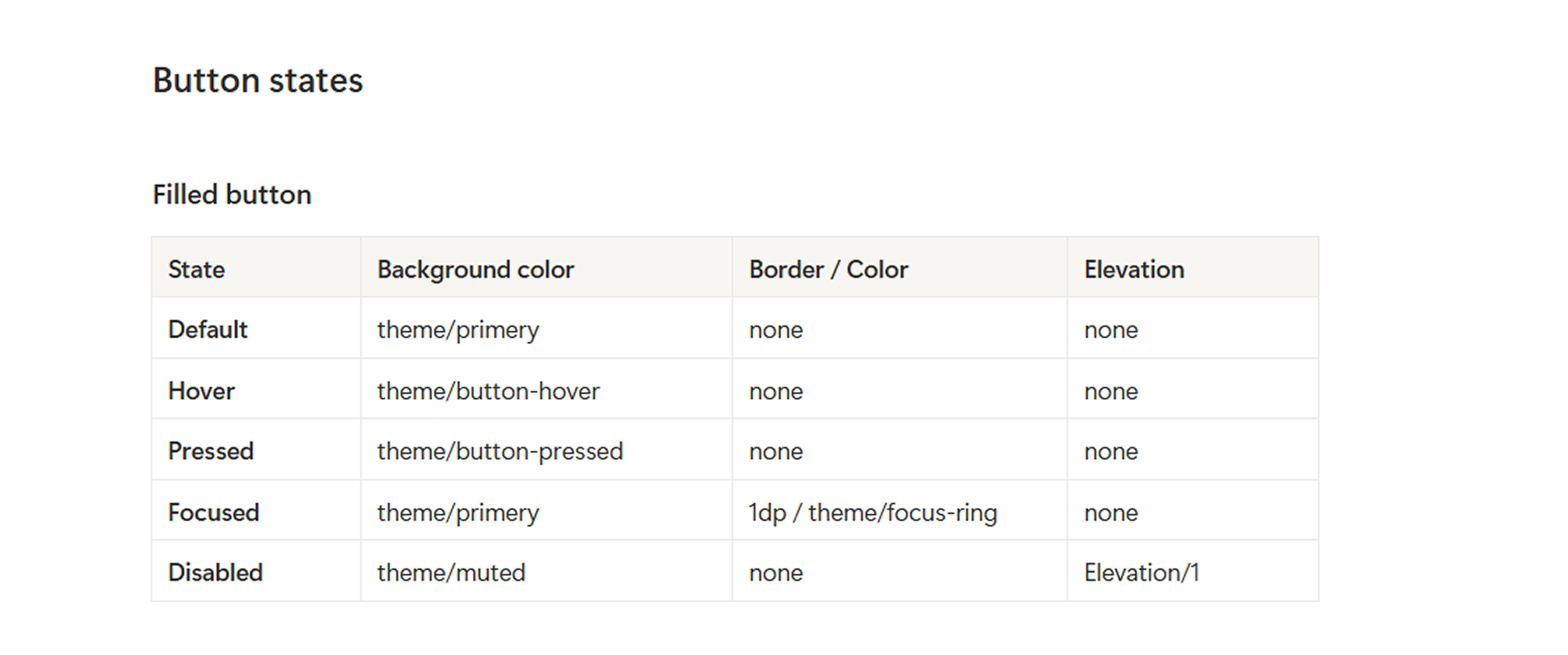Select the 'State' column header
Image resolution: width=1568 pixels, height=655 pixels.
pyautogui.click(x=196, y=270)
